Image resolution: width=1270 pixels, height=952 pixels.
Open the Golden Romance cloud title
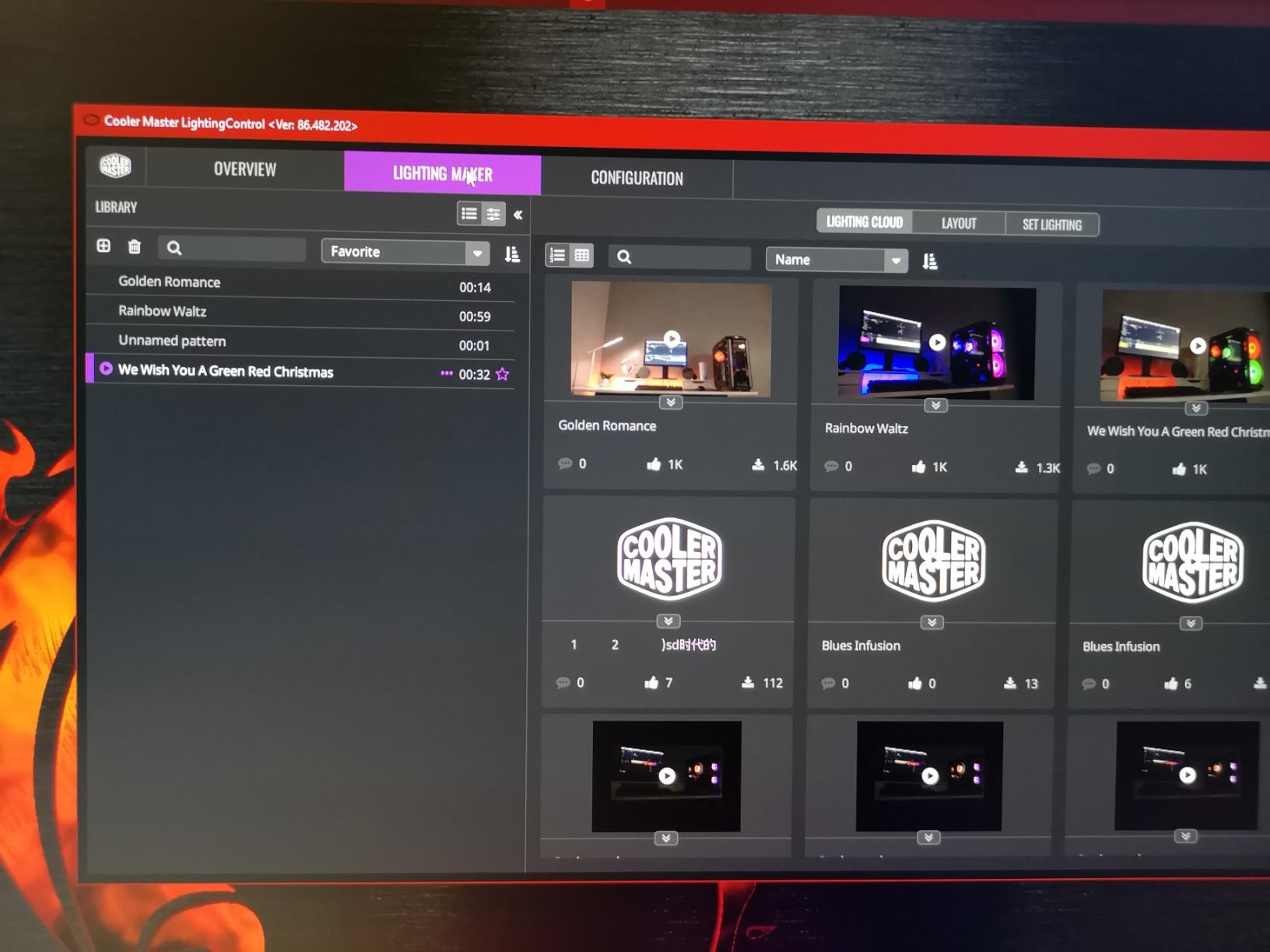click(607, 425)
